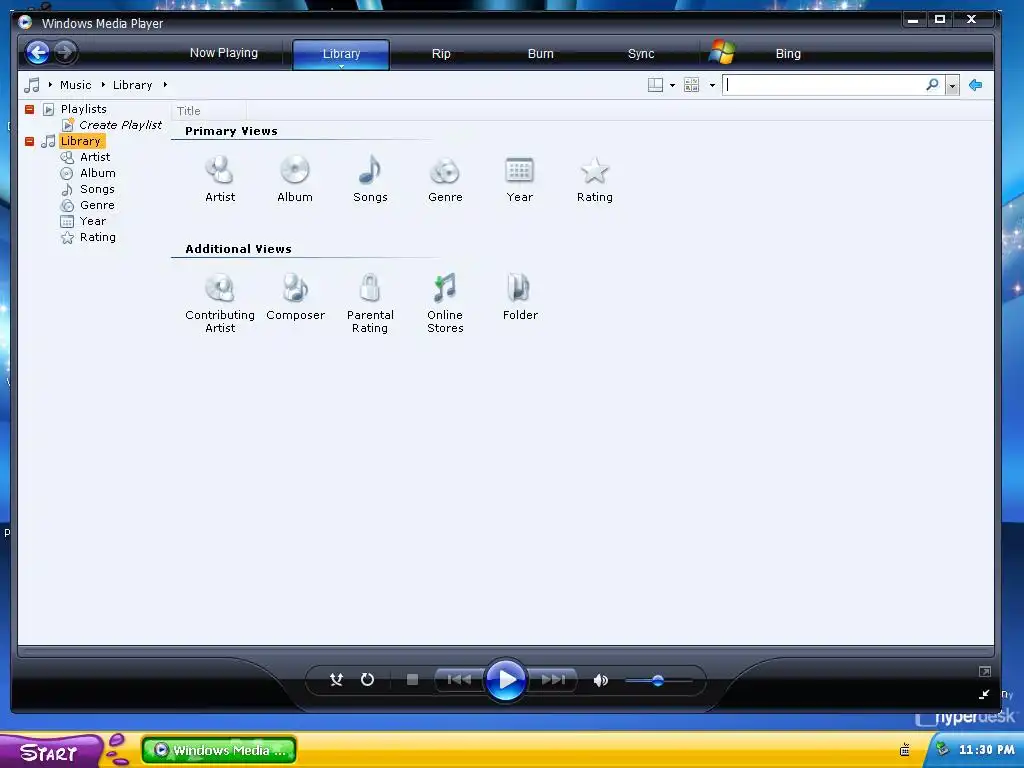The height and width of the screenshot is (768, 1024).
Task: Open the search options dropdown
Action: point(952,86)
